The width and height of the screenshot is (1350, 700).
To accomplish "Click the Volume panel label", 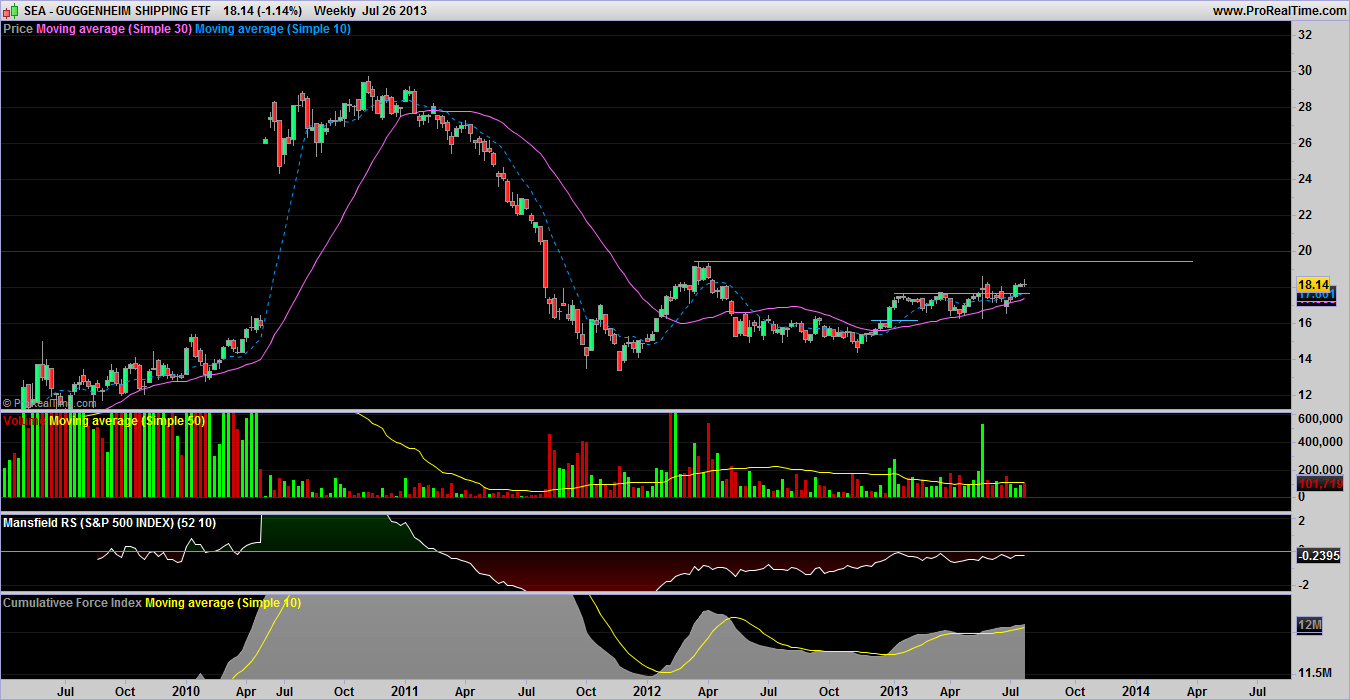I will point(24,421).
